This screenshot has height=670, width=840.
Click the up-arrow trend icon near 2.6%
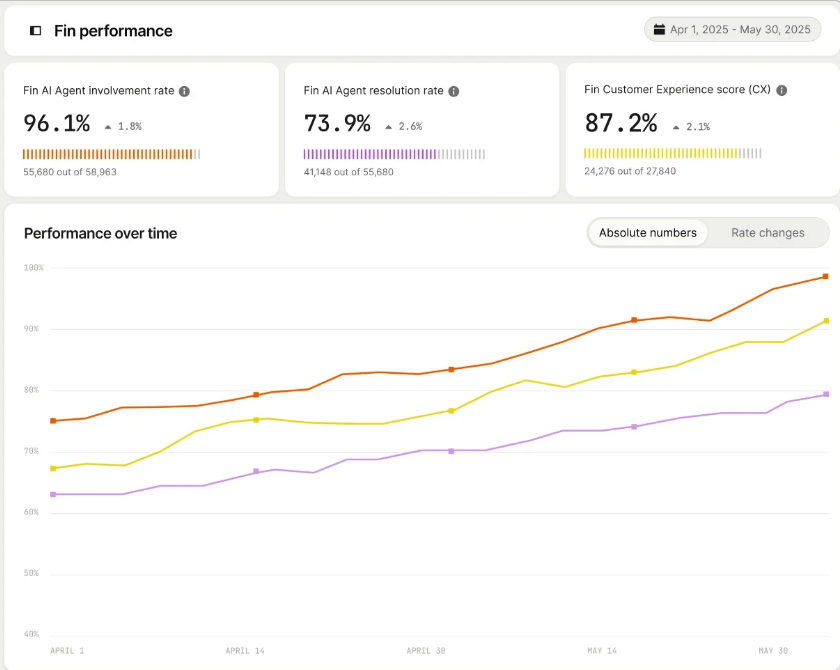388,127
